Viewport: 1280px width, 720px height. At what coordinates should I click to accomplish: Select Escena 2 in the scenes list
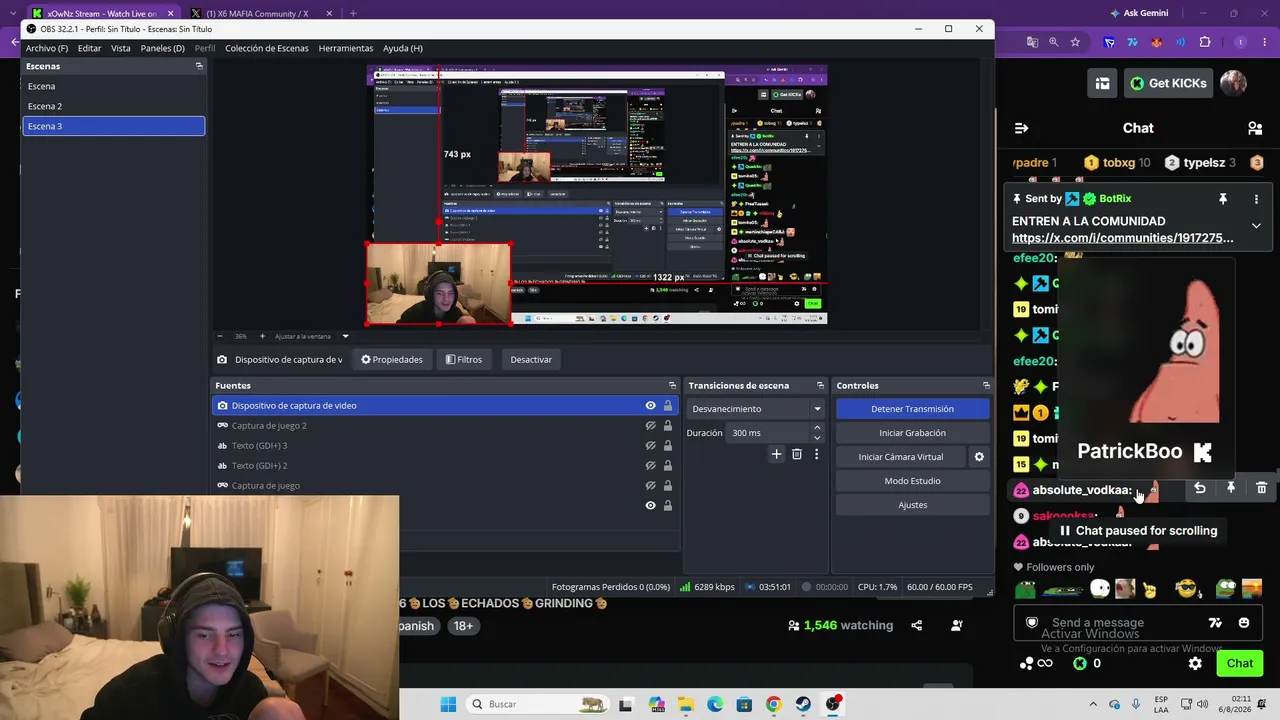[x=113, y=106]
